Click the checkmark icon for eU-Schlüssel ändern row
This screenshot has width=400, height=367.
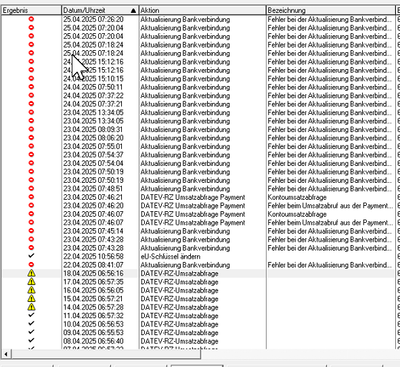tap(31, 256)
